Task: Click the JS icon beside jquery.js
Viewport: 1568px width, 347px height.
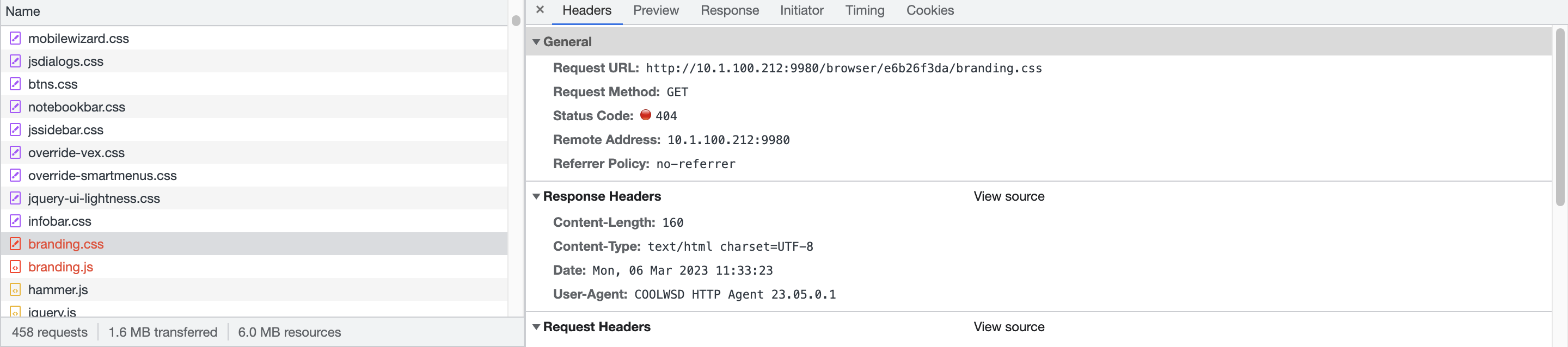Action: coord(15,312)
